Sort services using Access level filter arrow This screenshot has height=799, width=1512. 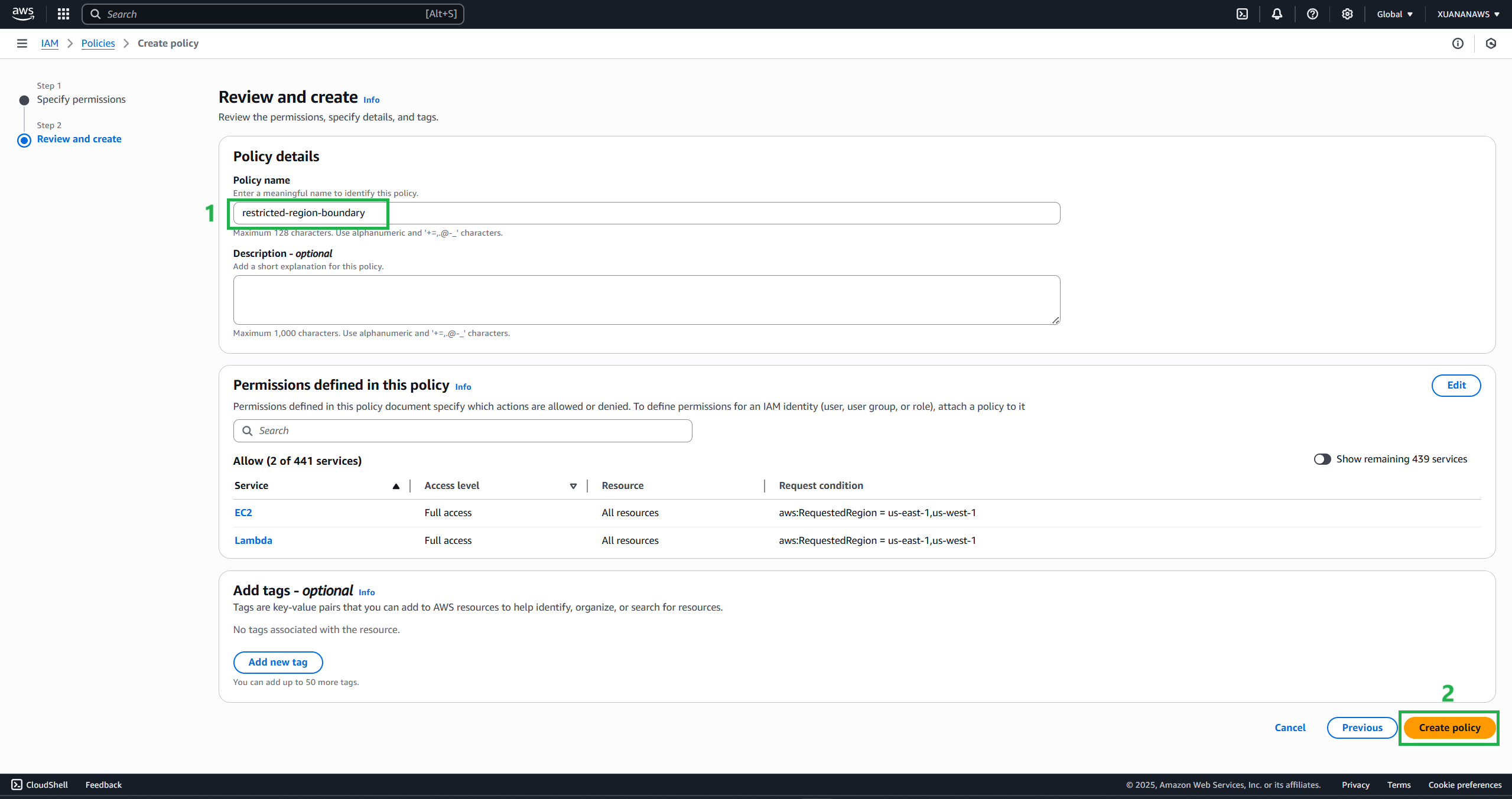tap(573, 486)
